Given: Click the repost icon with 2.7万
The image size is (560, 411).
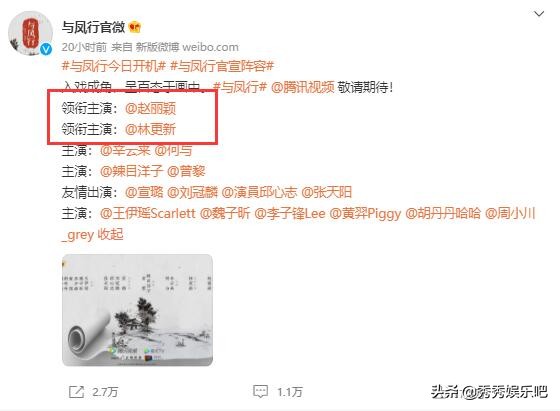Looking at the screenshot, I should [76, 392].
